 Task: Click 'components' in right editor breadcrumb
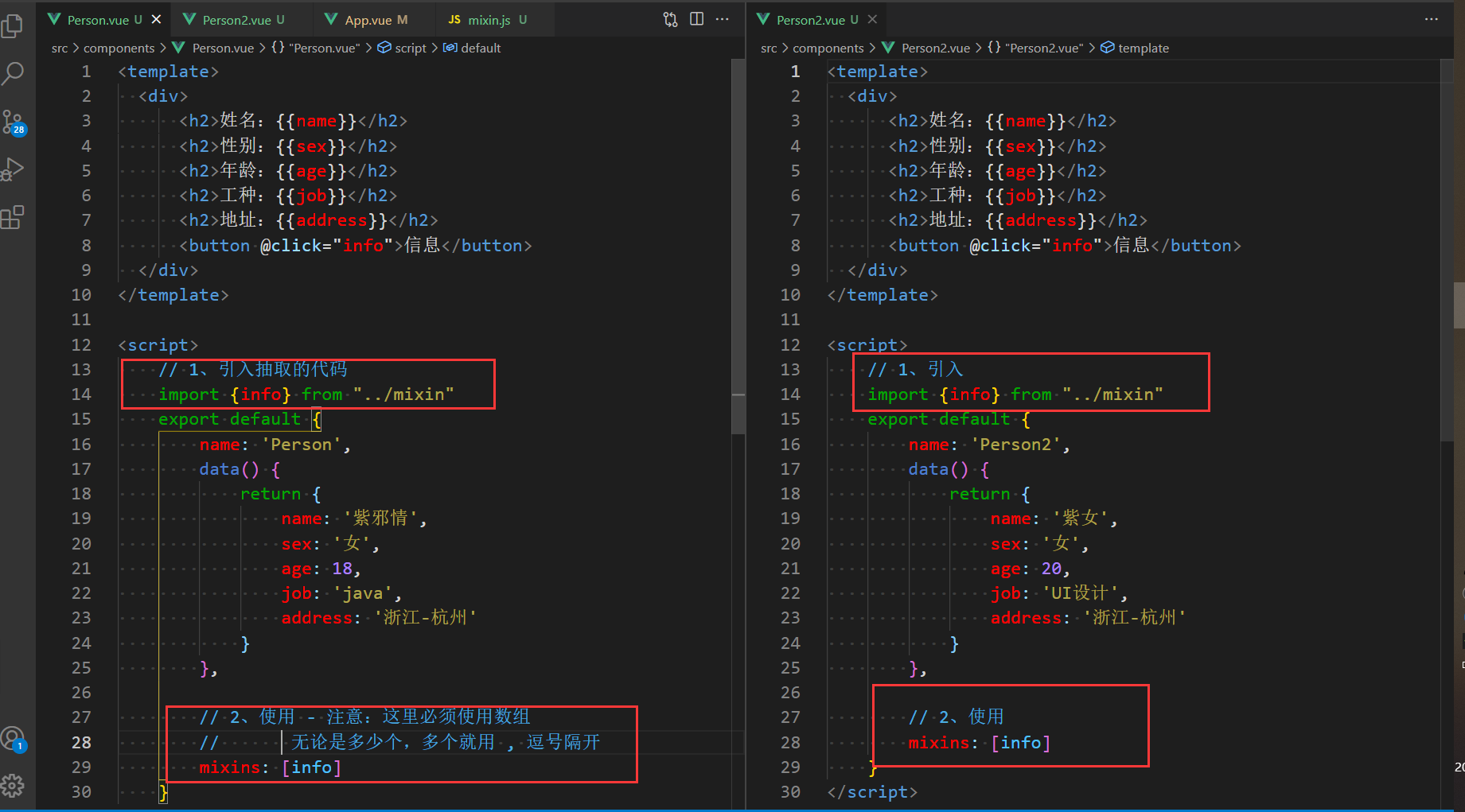click(828, 48)
